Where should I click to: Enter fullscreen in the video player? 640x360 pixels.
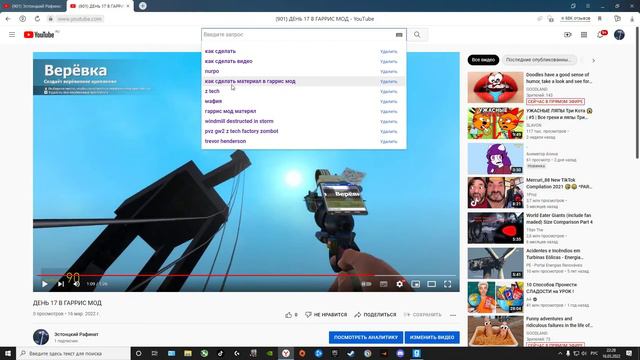coord(447,284)
